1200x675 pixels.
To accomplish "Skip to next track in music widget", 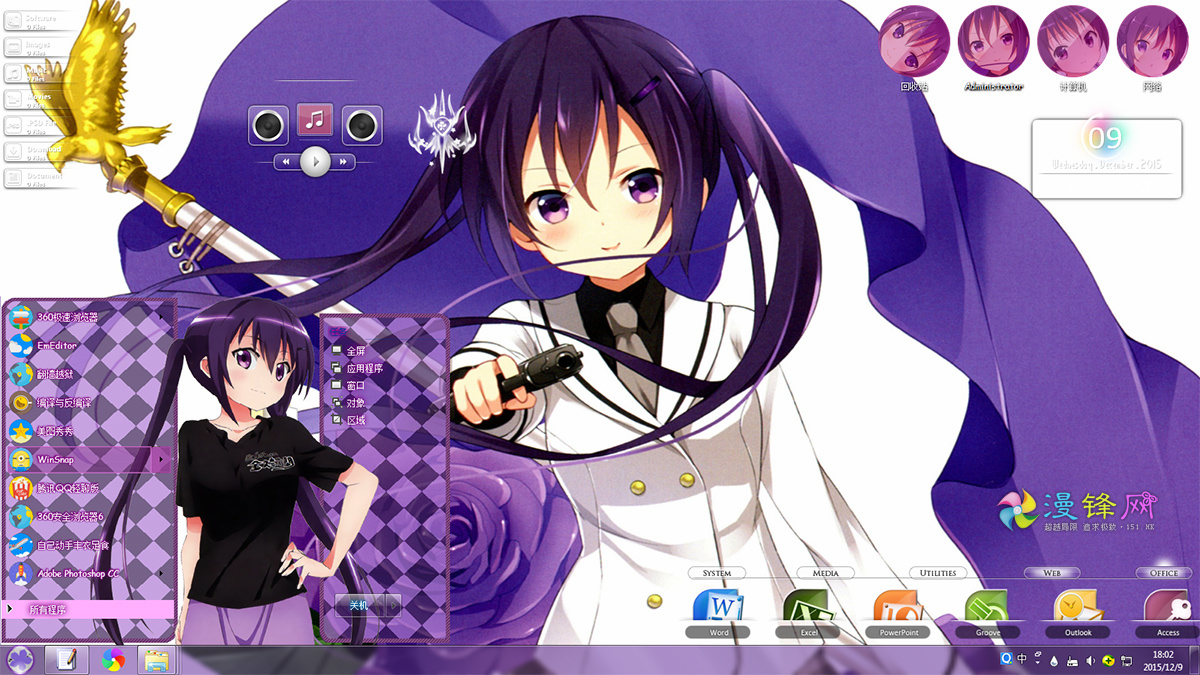I will pyautogui.click(x=344, y=161).
